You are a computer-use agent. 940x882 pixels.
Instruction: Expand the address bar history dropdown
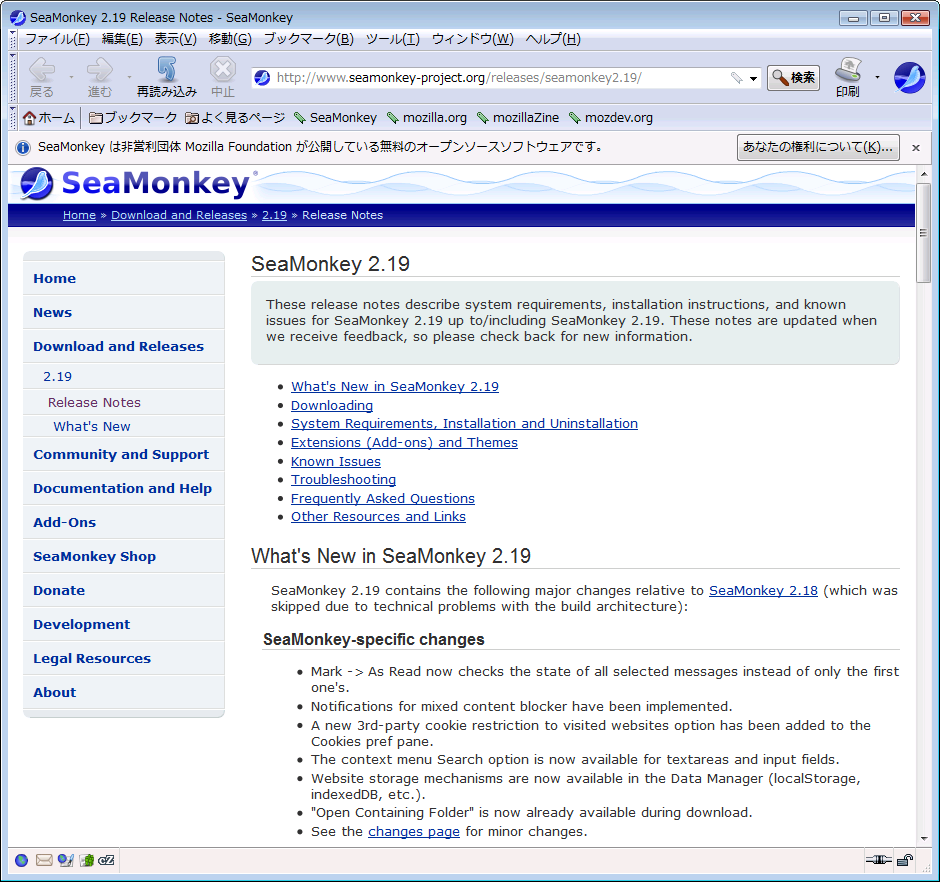click(x=753, y=79)
